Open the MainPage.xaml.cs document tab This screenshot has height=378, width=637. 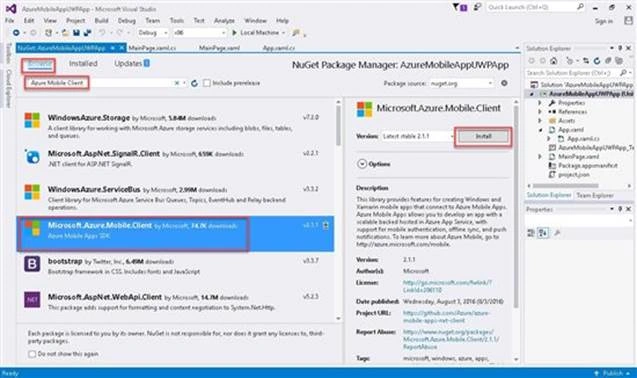[152, 48]
